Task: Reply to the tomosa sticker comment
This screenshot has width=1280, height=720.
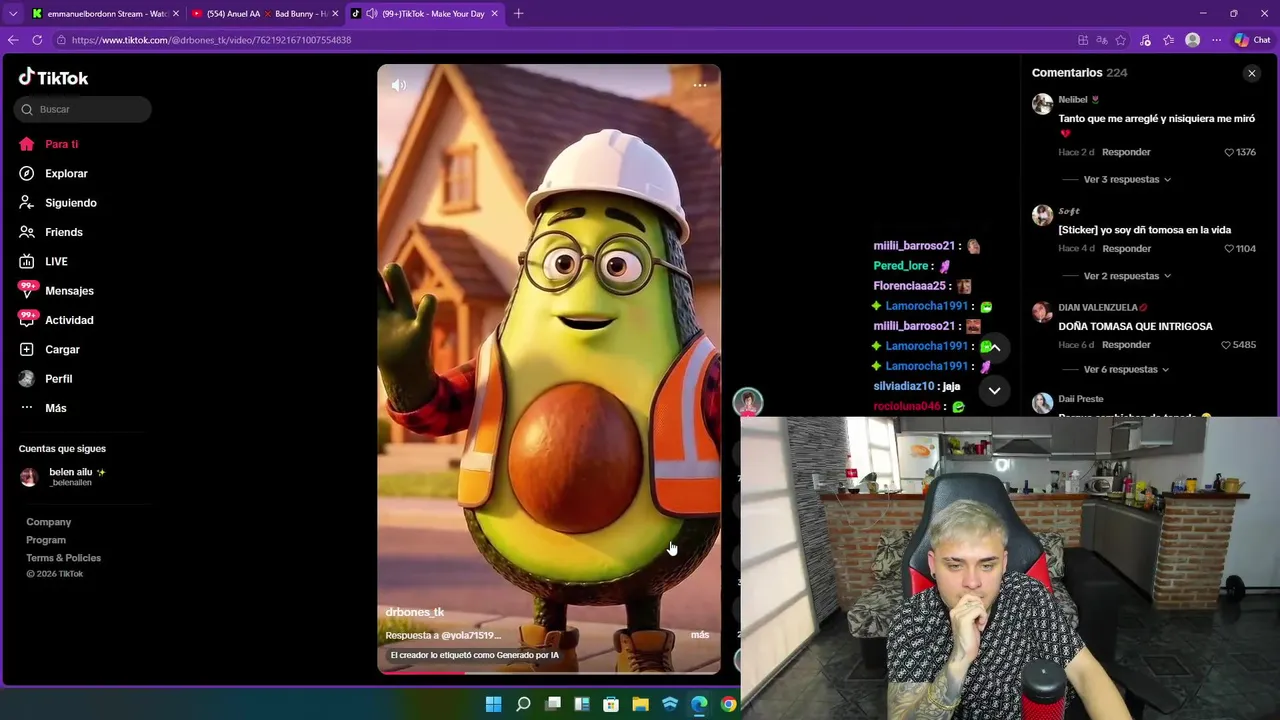Action: coord(1126,248)
